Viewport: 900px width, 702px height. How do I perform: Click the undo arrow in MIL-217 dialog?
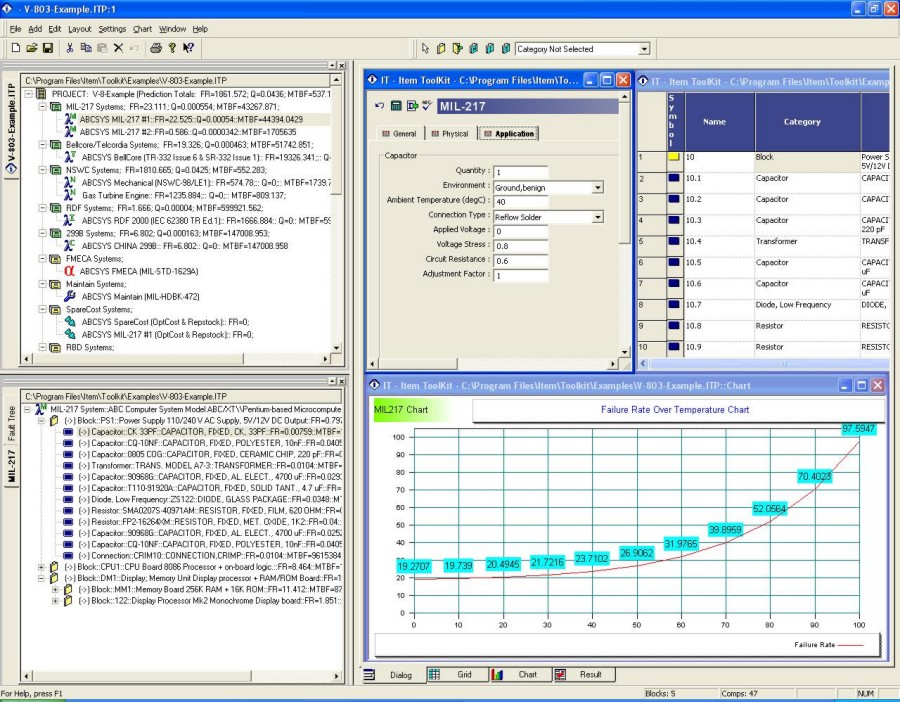click(x=379, y=106)
